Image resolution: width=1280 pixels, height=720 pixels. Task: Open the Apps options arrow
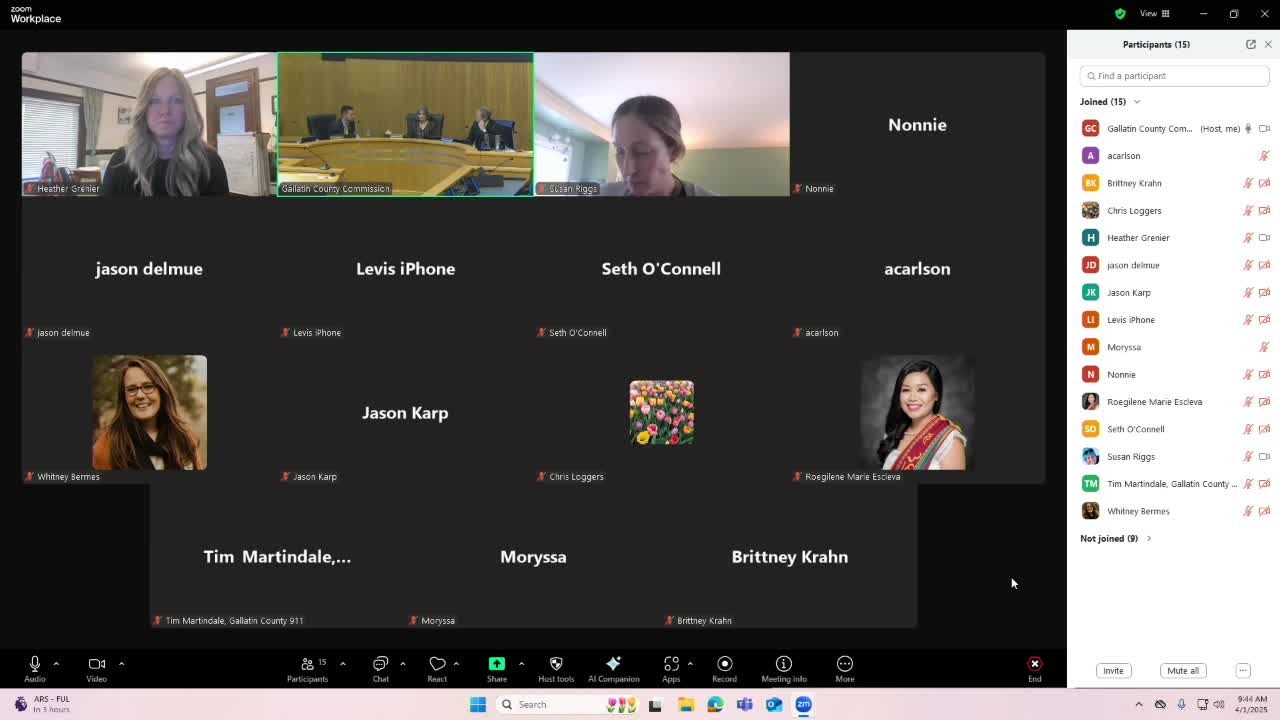tap(690, 663)
